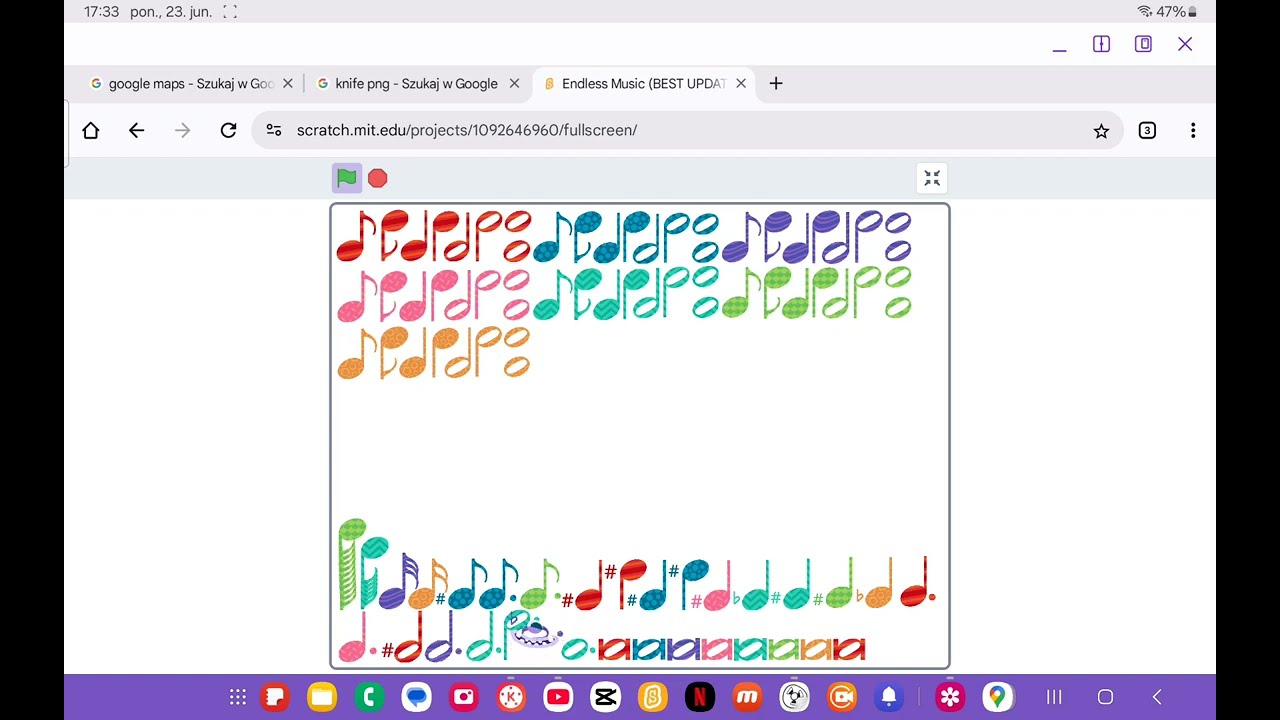Image resolution: width=1280 pixels, height=720 pixels.
Task: Select the lower blue whole note in top row
Action: point(705,251)
